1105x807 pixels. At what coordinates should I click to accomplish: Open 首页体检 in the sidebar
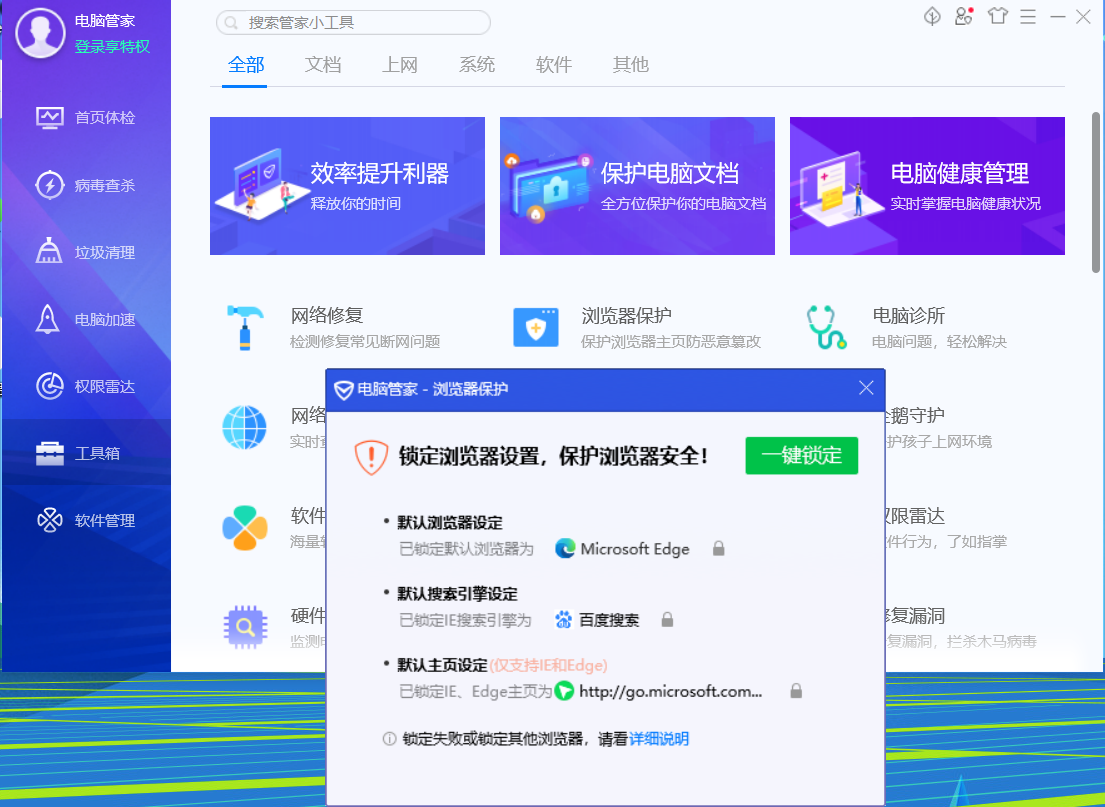86,118
